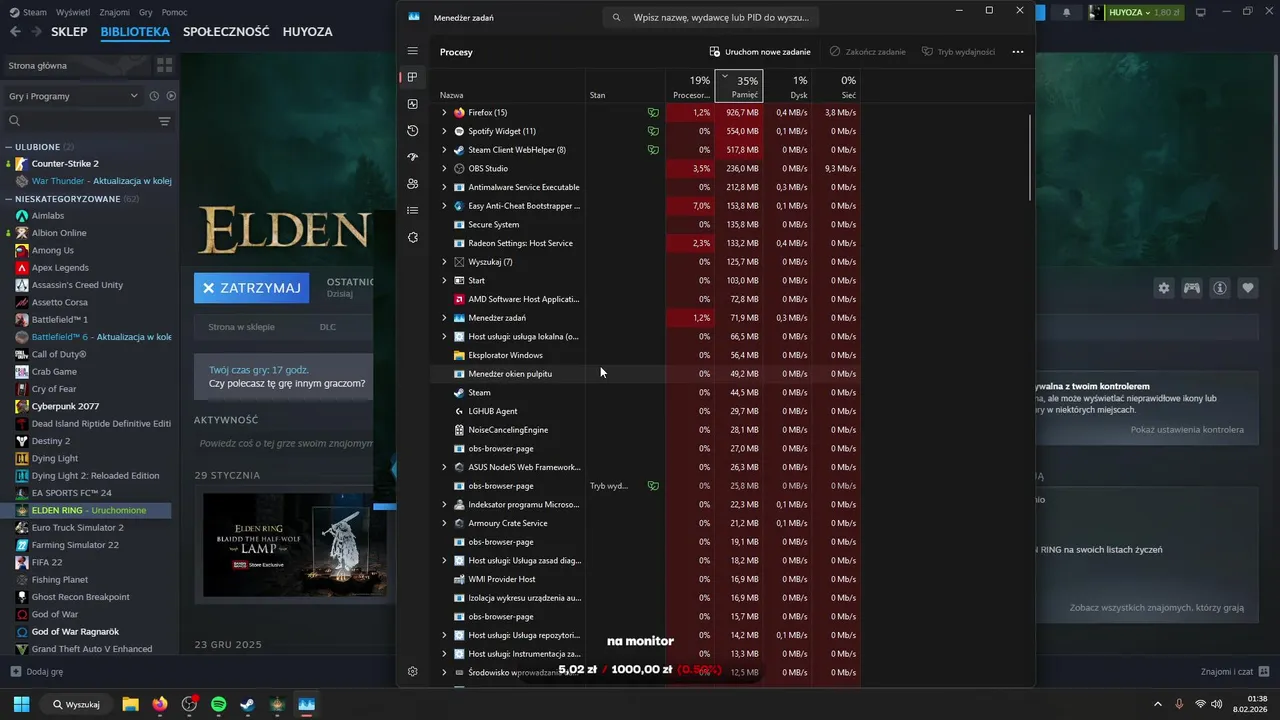This screenshot has height=720, width=1280.
Task: Click Uruchom nowe zadanie button
Action: tap(760, 52)
